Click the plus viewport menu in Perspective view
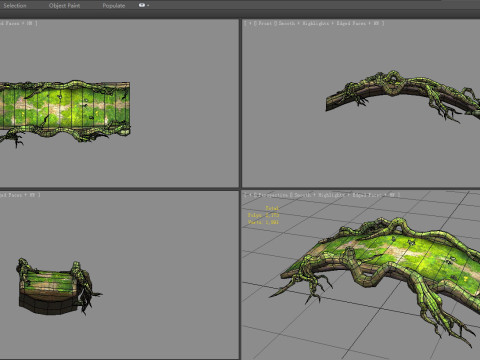480x360 pixels. pyautogui.click(x=250, y=195)
